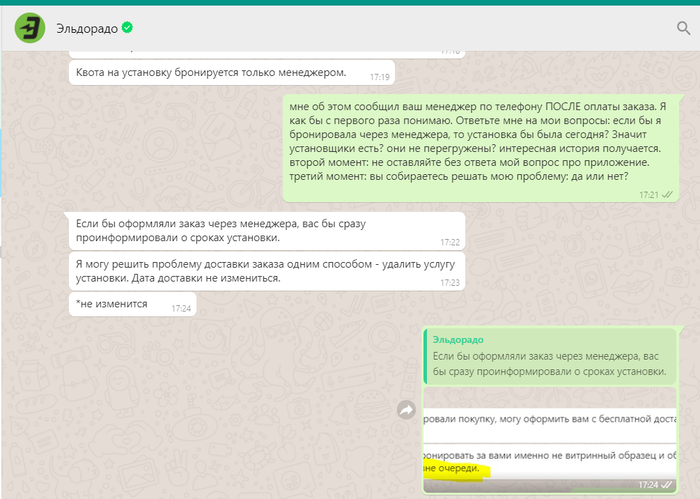Select the long green message about ПОСЛЕ оплаты заказа

point(481,148)
